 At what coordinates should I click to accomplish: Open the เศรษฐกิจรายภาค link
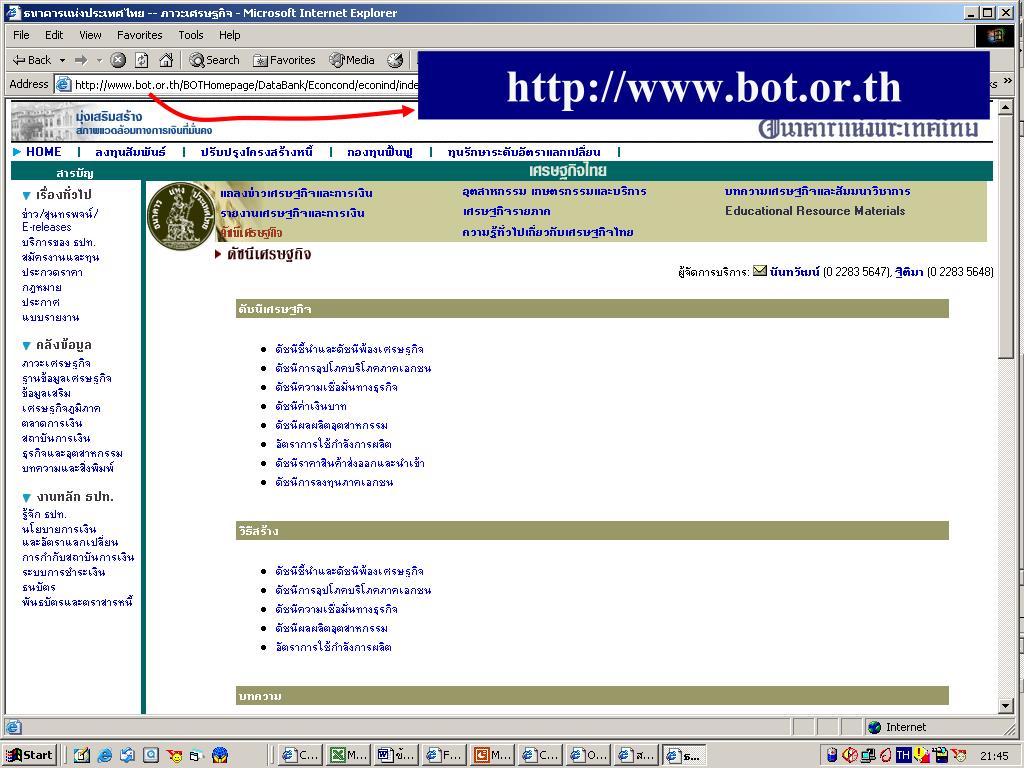(x=507, y=212)
